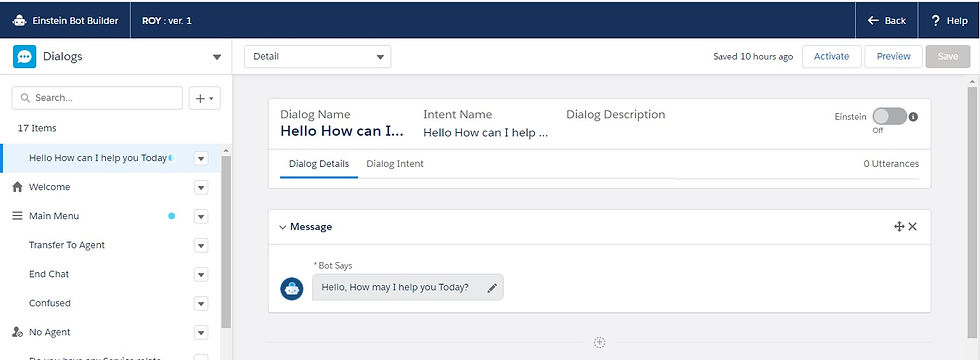
Task: Click the move handle on the Message block
Action: coord(899,227)
